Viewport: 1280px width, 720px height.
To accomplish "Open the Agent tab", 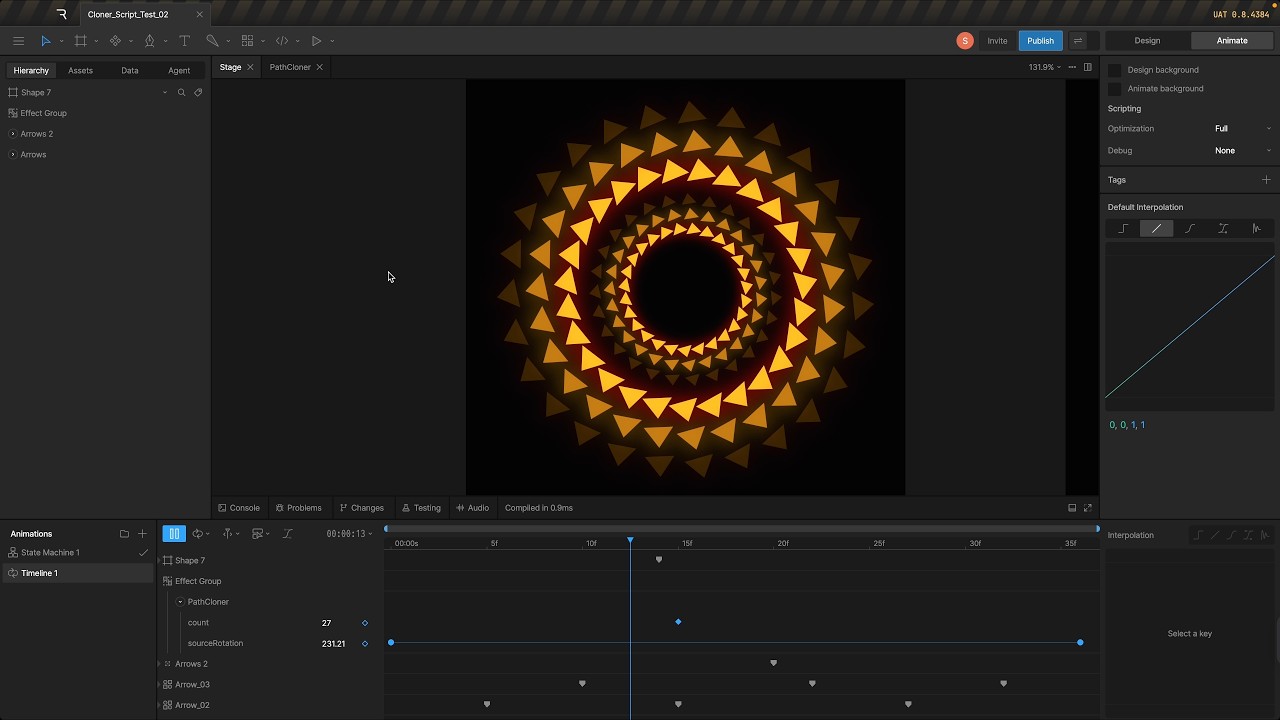I will [x=179, y=71].
